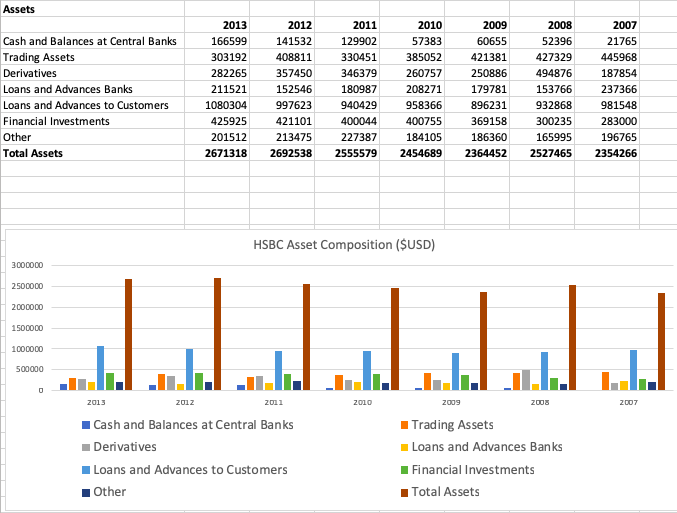Screen dimensions: 677x513
Task: Select the 2009 column header cell
Action: tap(477, 25)
